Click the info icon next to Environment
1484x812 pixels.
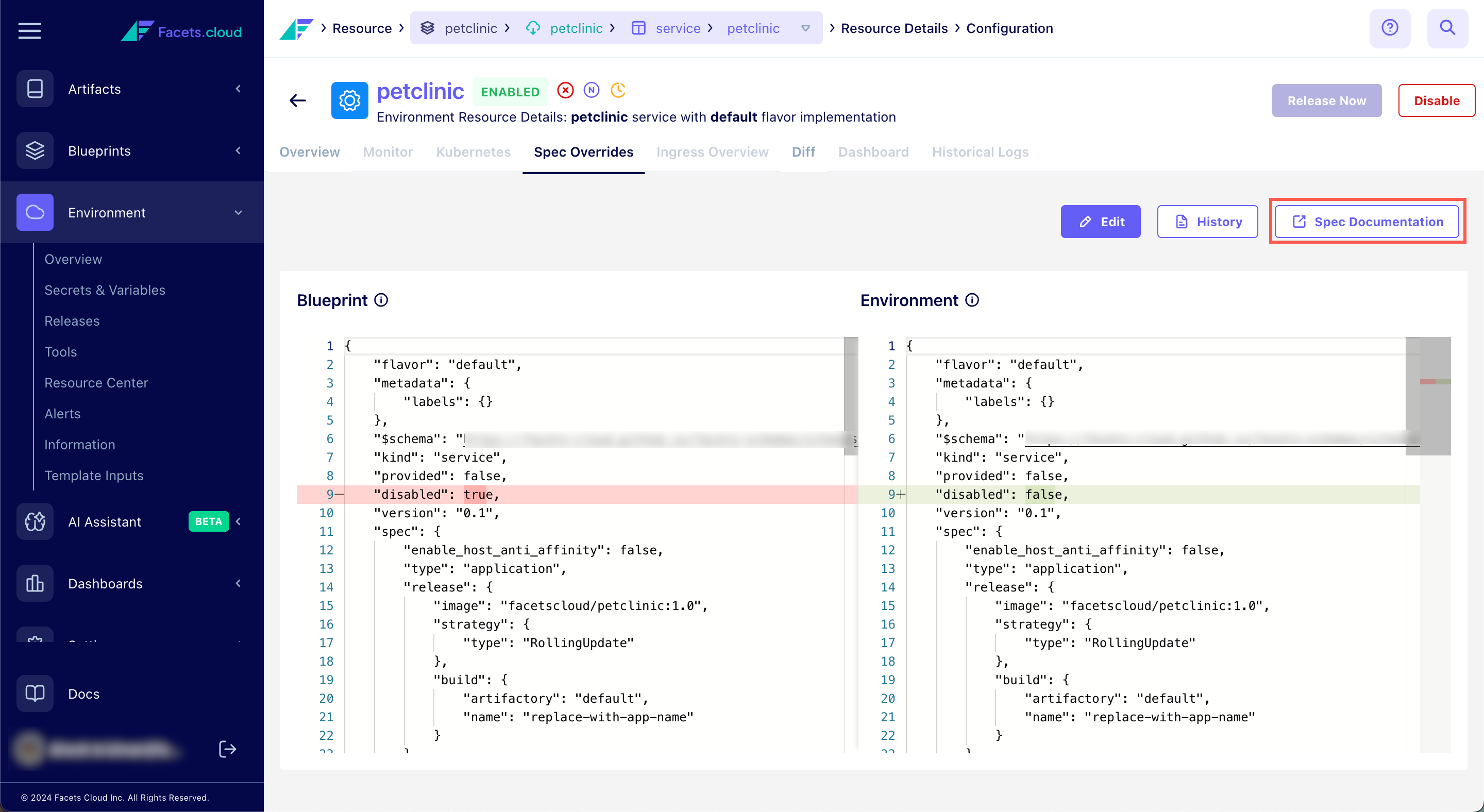[972, 300]
